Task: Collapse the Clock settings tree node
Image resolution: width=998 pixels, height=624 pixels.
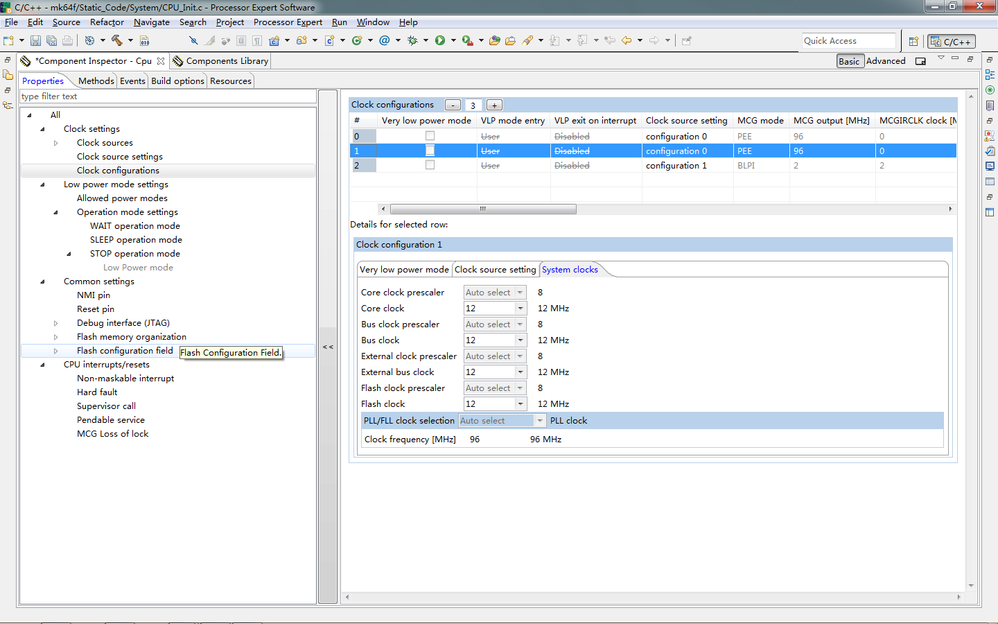Action: 42,129
